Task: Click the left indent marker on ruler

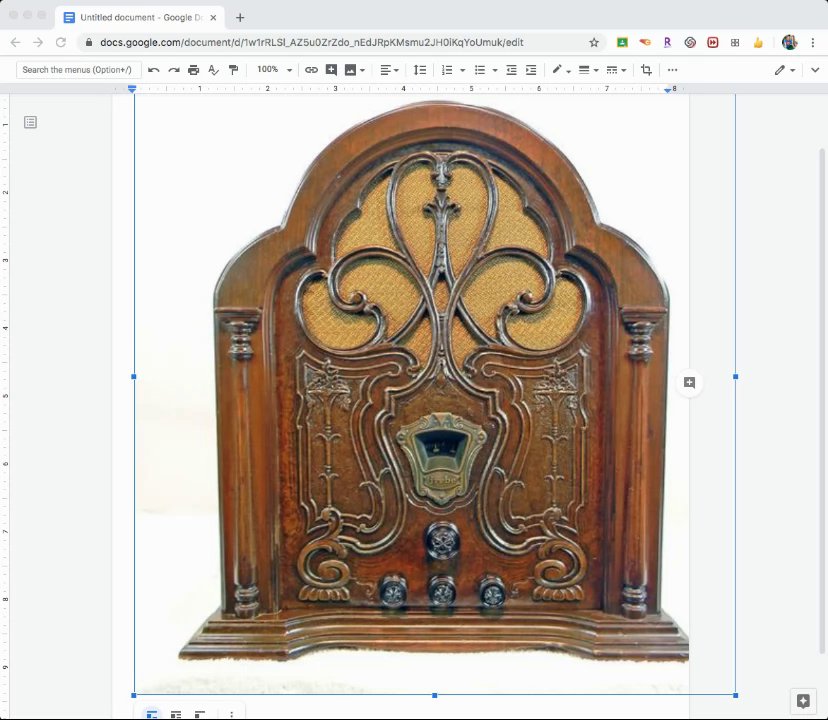Action: point(133,89)
